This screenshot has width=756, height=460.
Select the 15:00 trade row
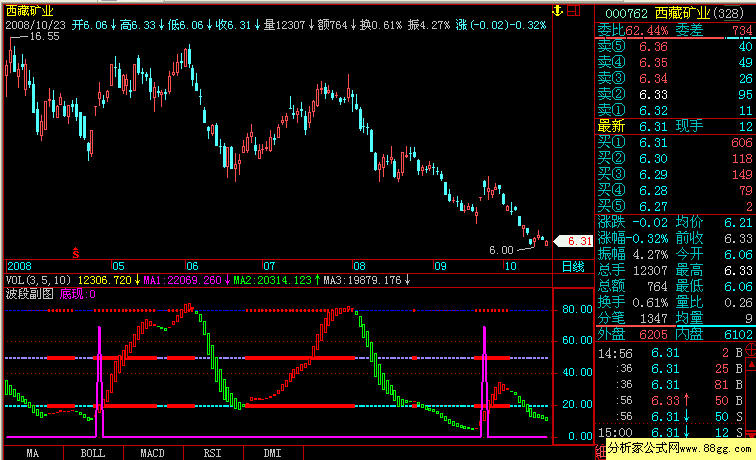[x=670, y=433]
